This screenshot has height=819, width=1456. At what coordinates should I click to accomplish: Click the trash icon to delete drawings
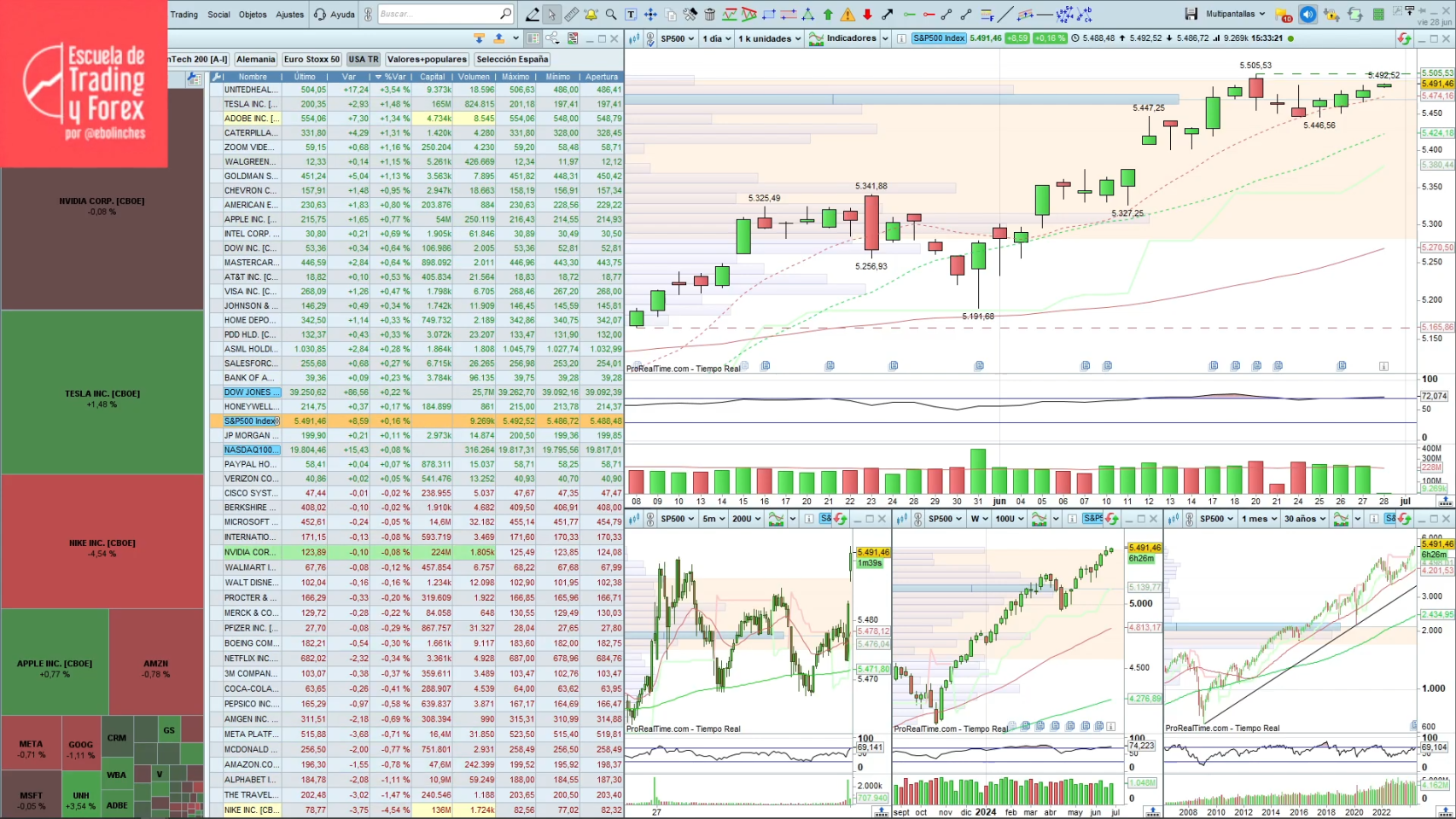709,13
